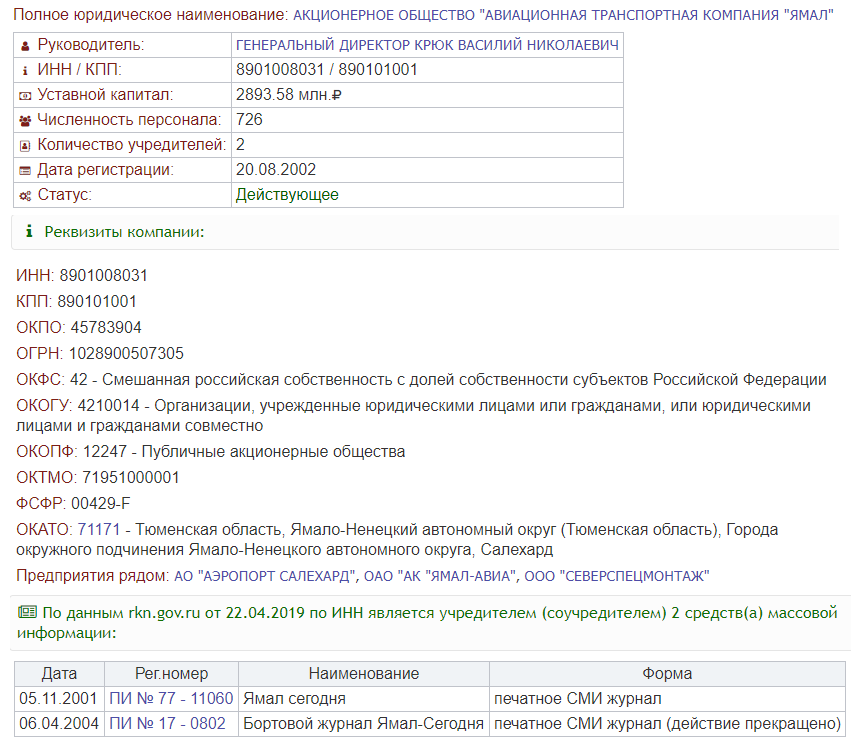Click the calendar icon beside Дата регистрации
This screenshot has width=858, height=748.
pos(25,171)
